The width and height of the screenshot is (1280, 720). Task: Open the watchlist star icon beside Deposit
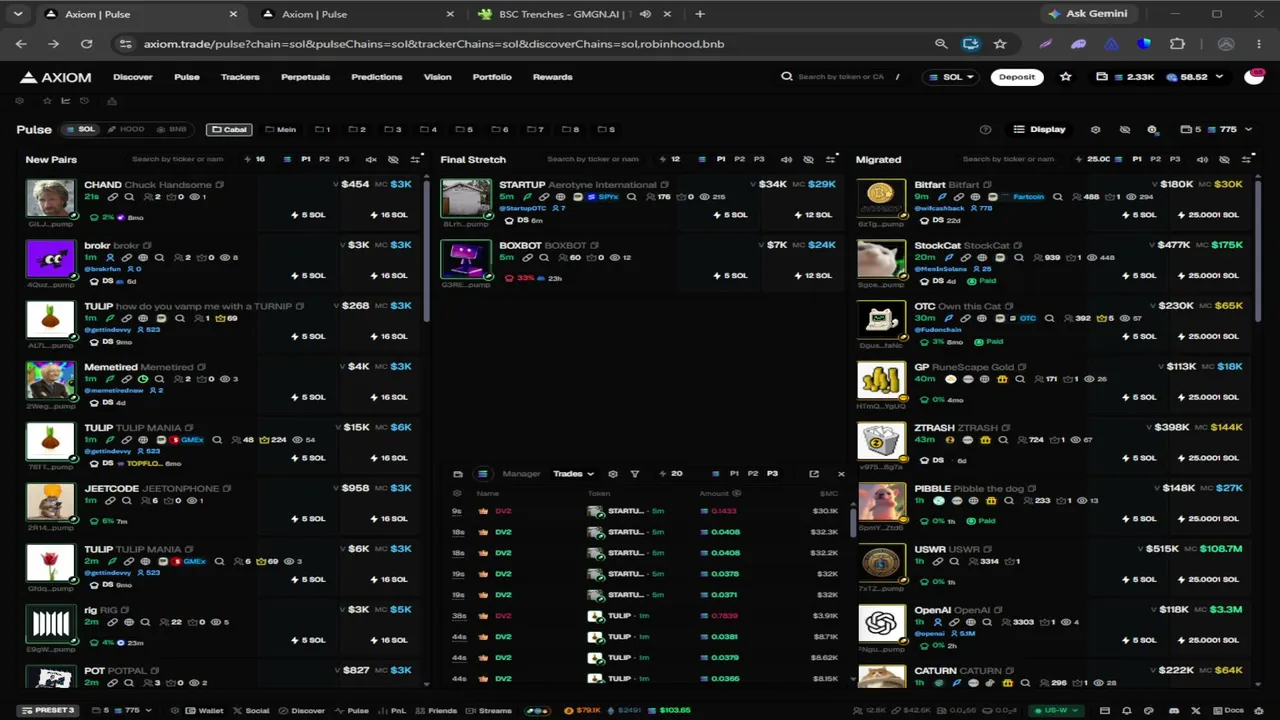pos(1066,77)
